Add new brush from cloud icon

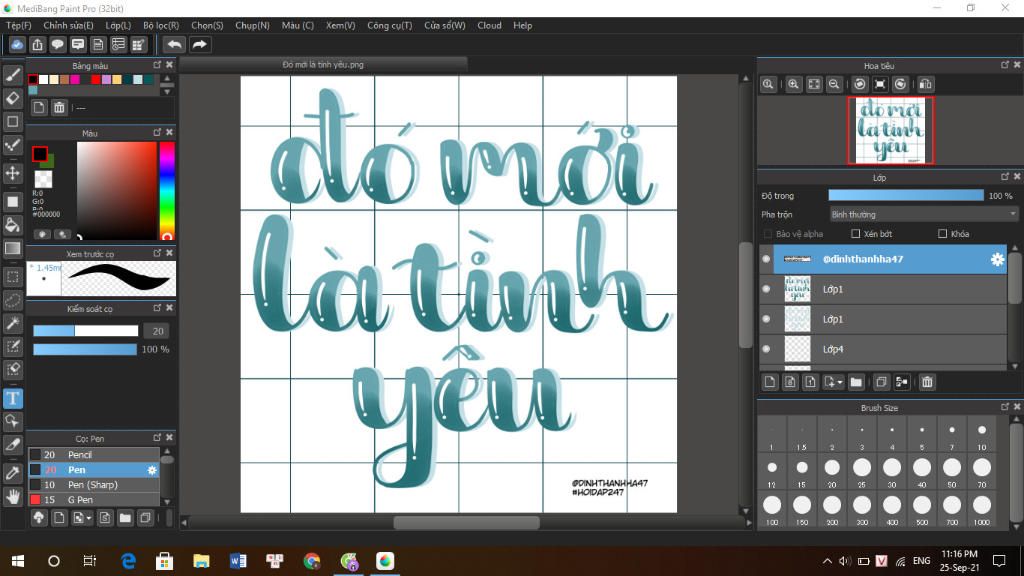pyautogui.click(x=39, y=518)
